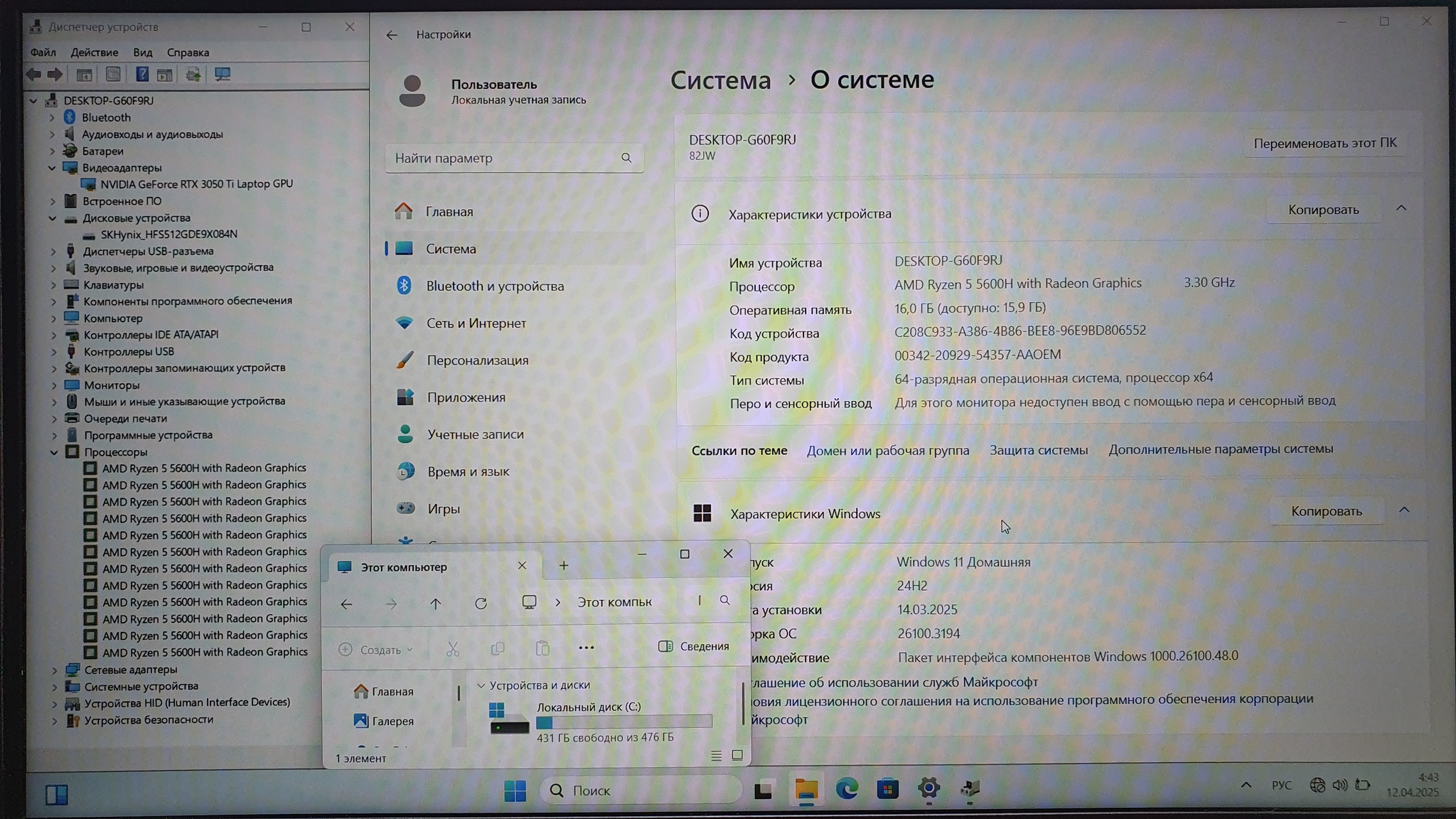Click the see more (three dots) Explorer button

(586, 648)
